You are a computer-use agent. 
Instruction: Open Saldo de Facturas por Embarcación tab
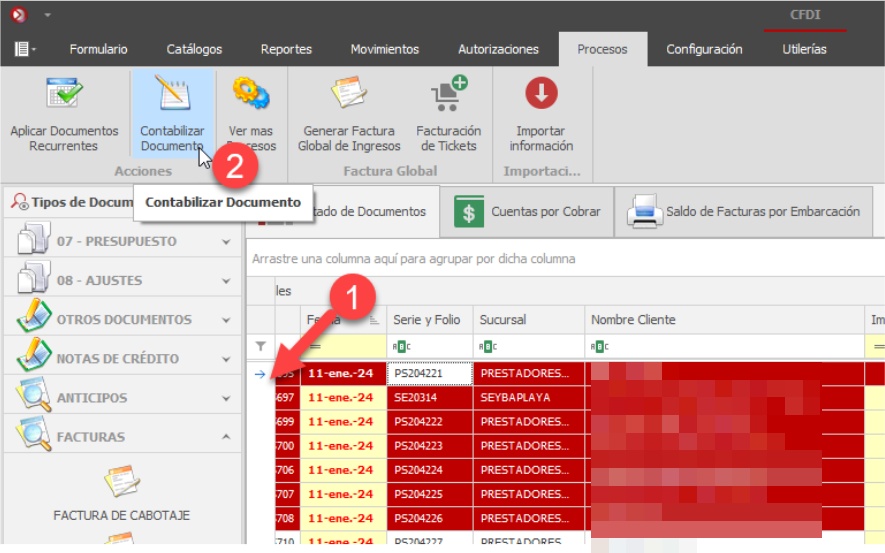click(744, 212)
